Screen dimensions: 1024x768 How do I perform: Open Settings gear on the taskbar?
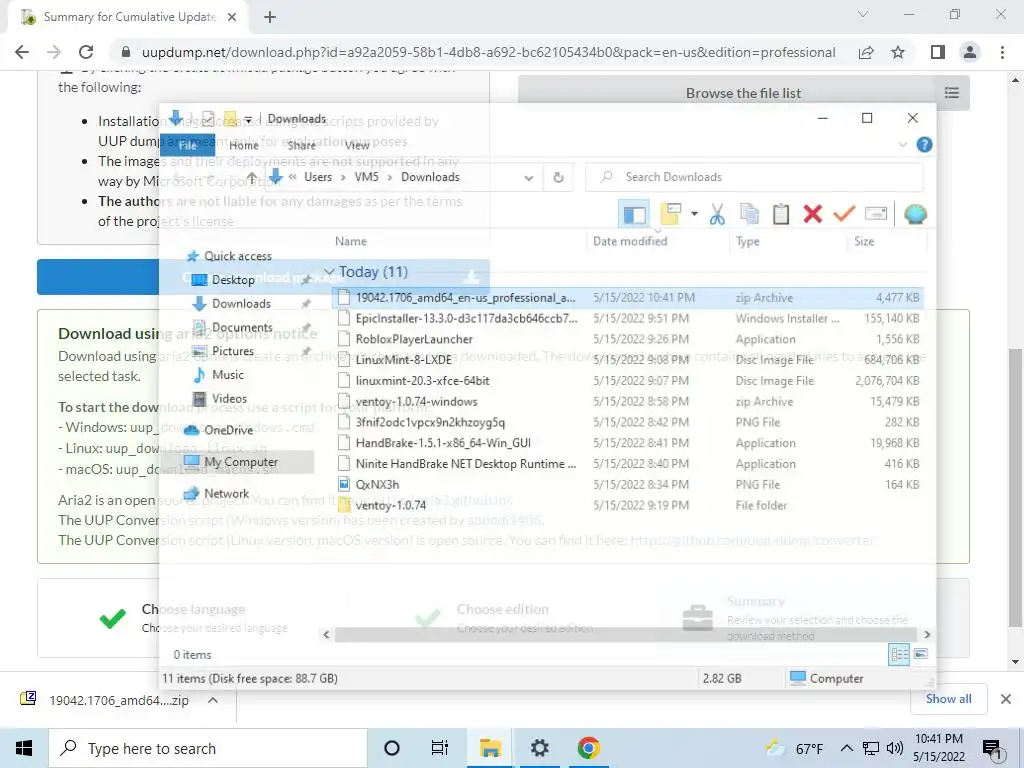pos(539,748)
